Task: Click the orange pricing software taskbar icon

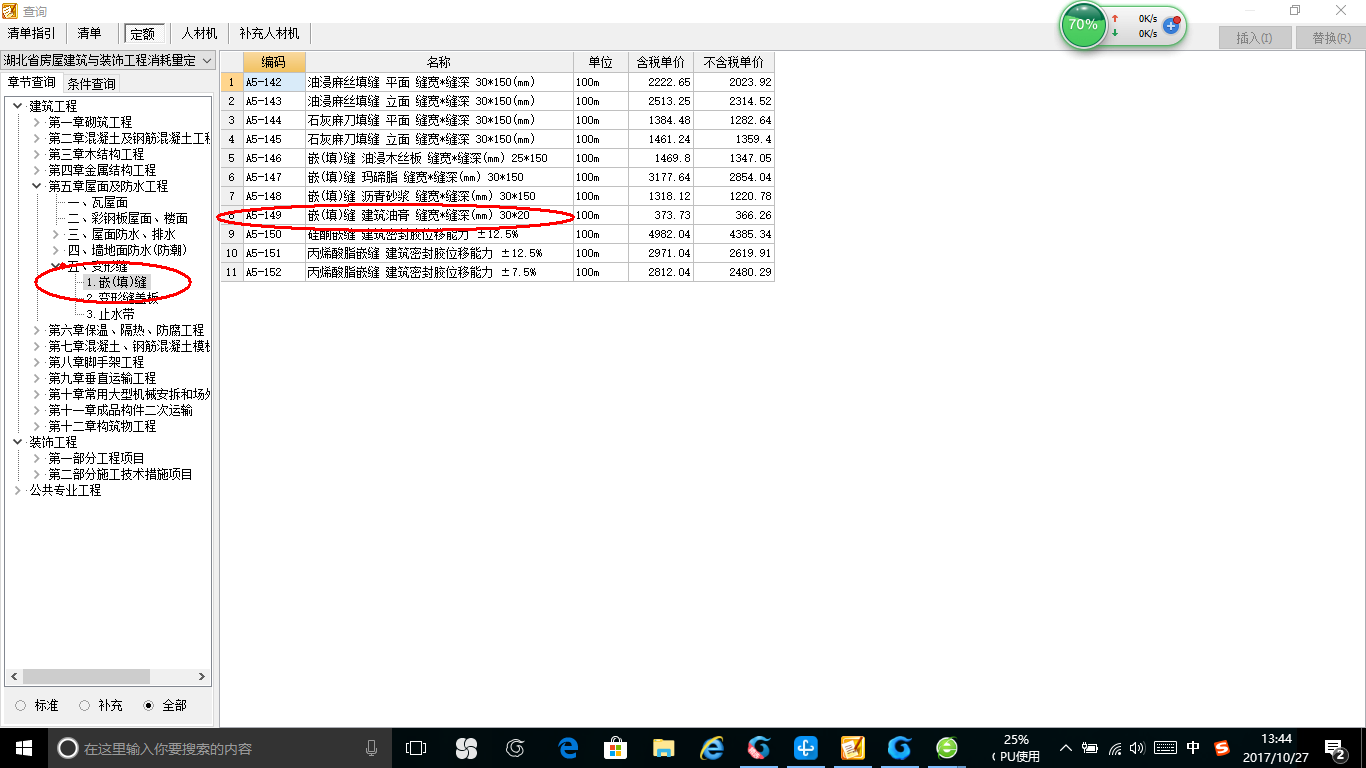Action: 853,748
